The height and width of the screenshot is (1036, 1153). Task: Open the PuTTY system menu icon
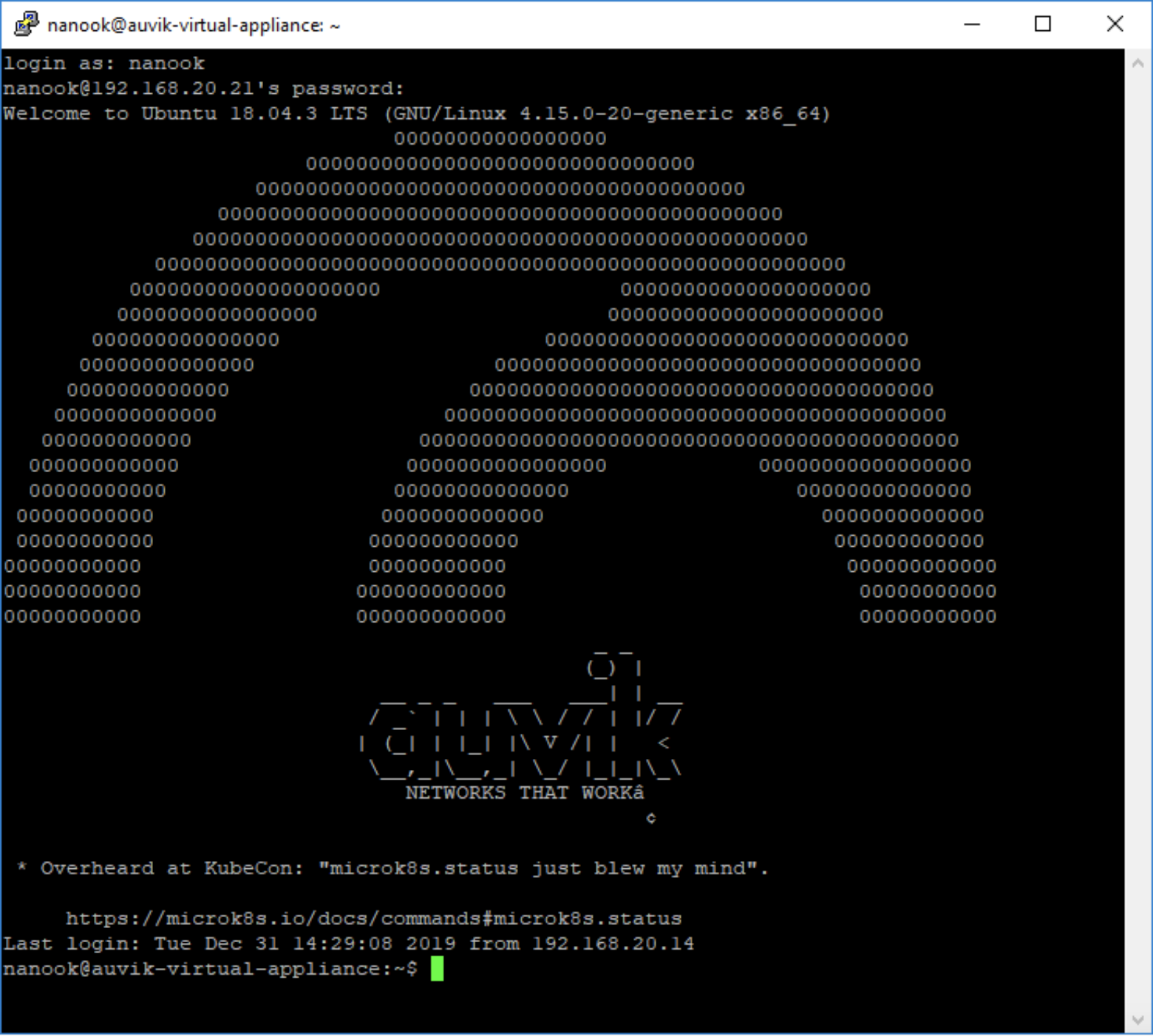[x=26, y=24]
